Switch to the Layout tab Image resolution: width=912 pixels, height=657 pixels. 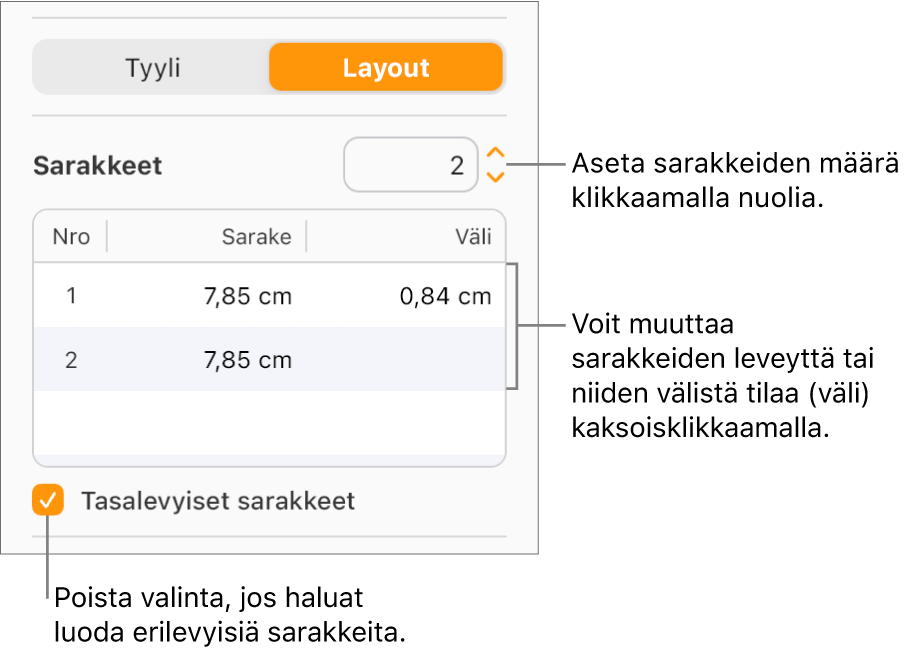click(x=386, y=68)
